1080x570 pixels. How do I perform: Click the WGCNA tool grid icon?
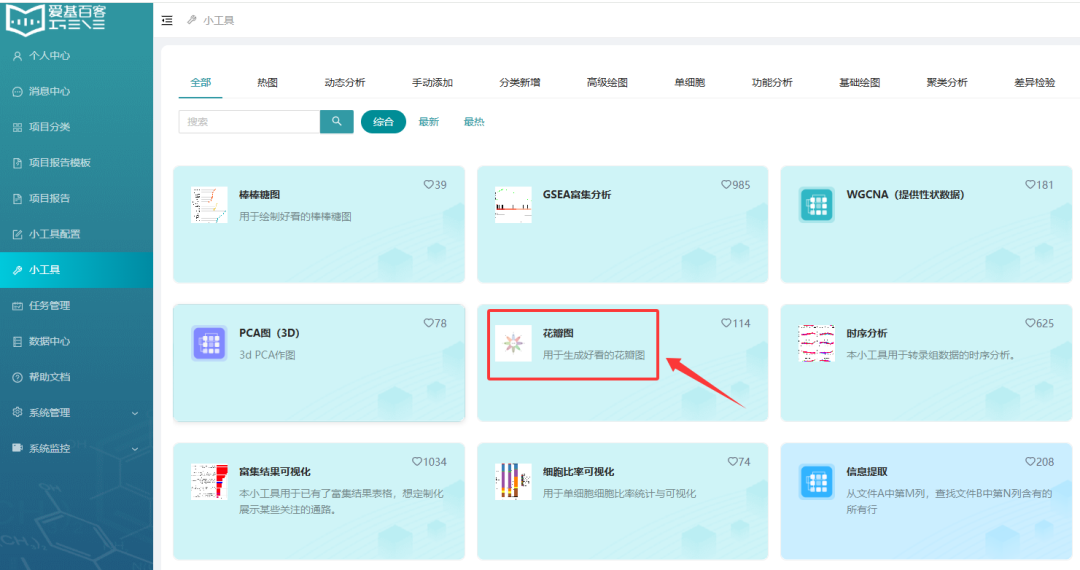817,204
